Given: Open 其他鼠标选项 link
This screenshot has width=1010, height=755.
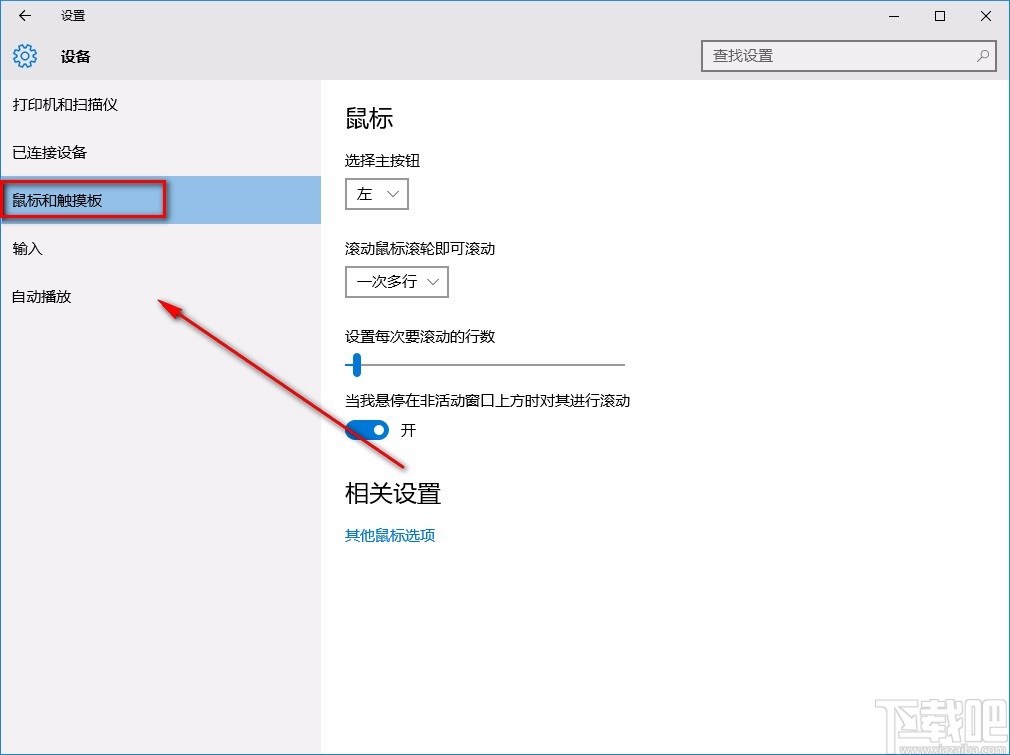Looking at the screenshot, I should pyautogui.click(x=389, y=535).
